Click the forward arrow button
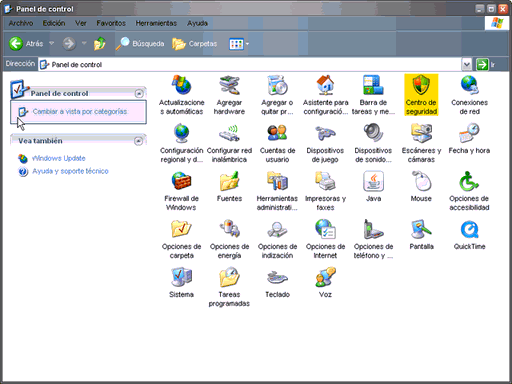512x384 pixels. pos(69,43)
